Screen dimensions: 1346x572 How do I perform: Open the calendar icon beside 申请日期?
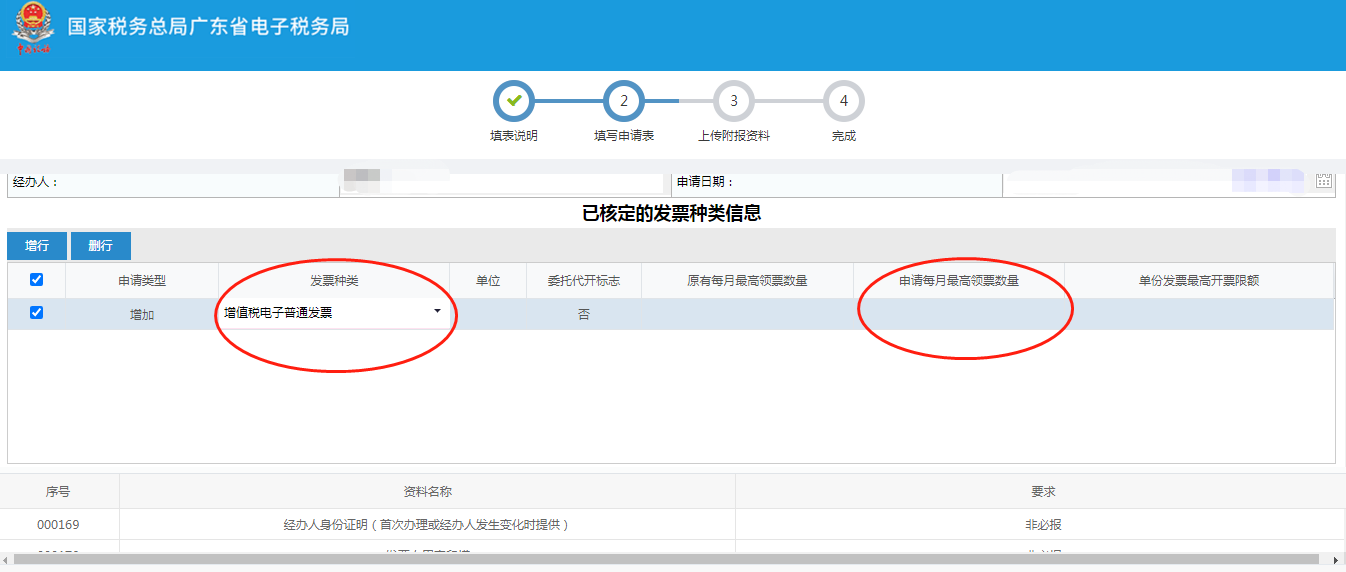pos(1325,180)
